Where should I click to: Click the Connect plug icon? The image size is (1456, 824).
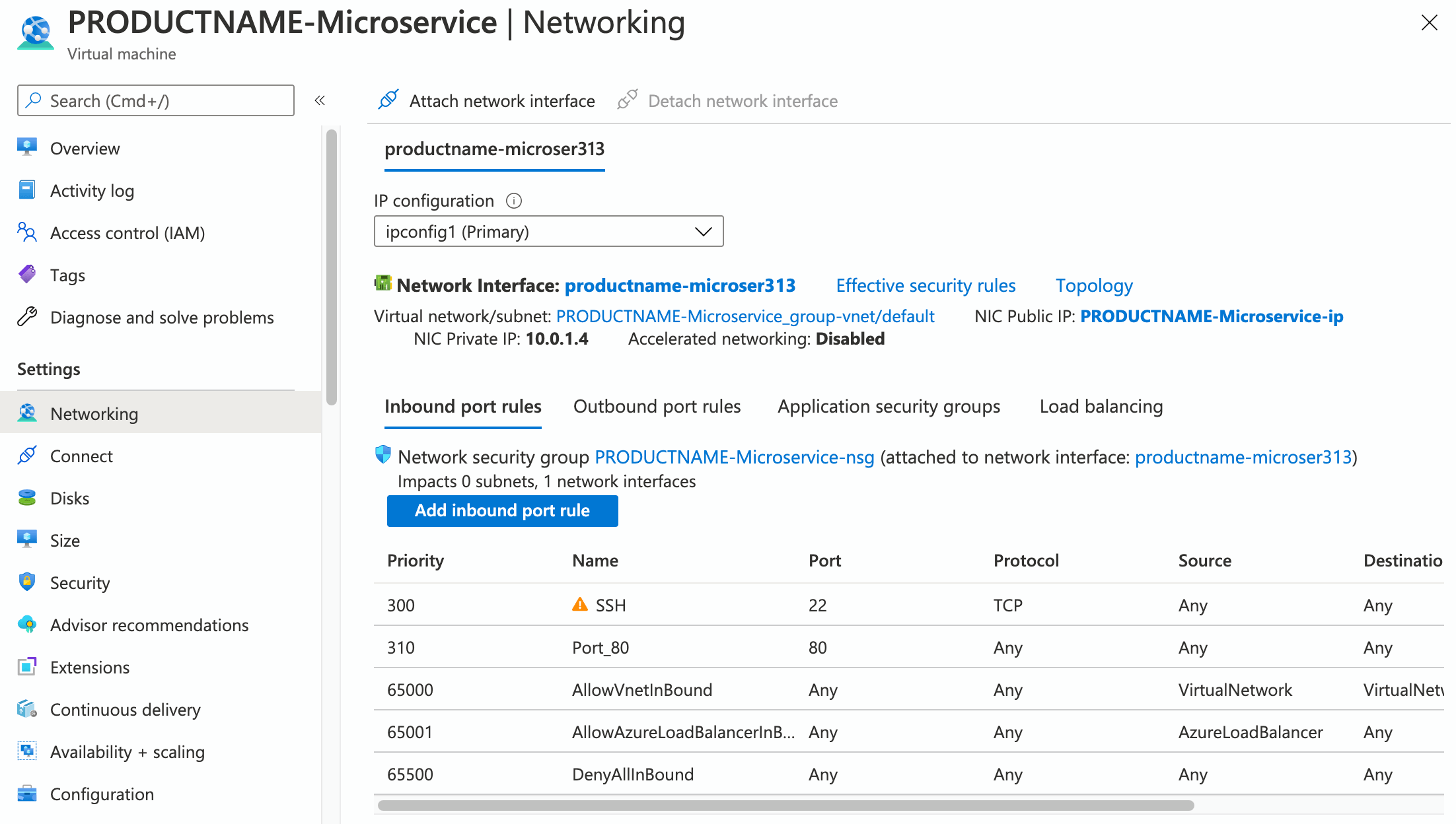[27, 456]
